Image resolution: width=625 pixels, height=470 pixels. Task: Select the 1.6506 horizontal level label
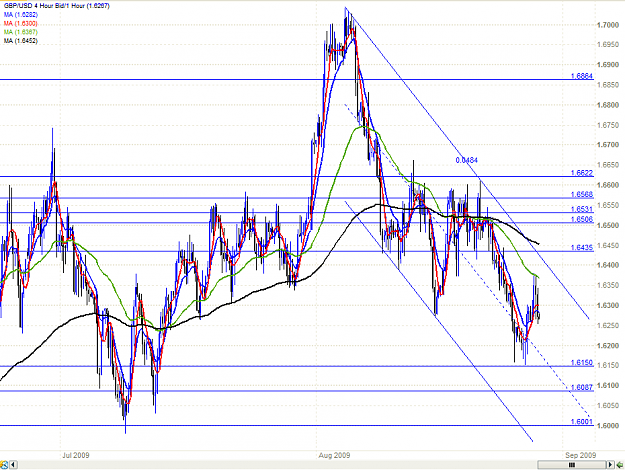(582, 219)
